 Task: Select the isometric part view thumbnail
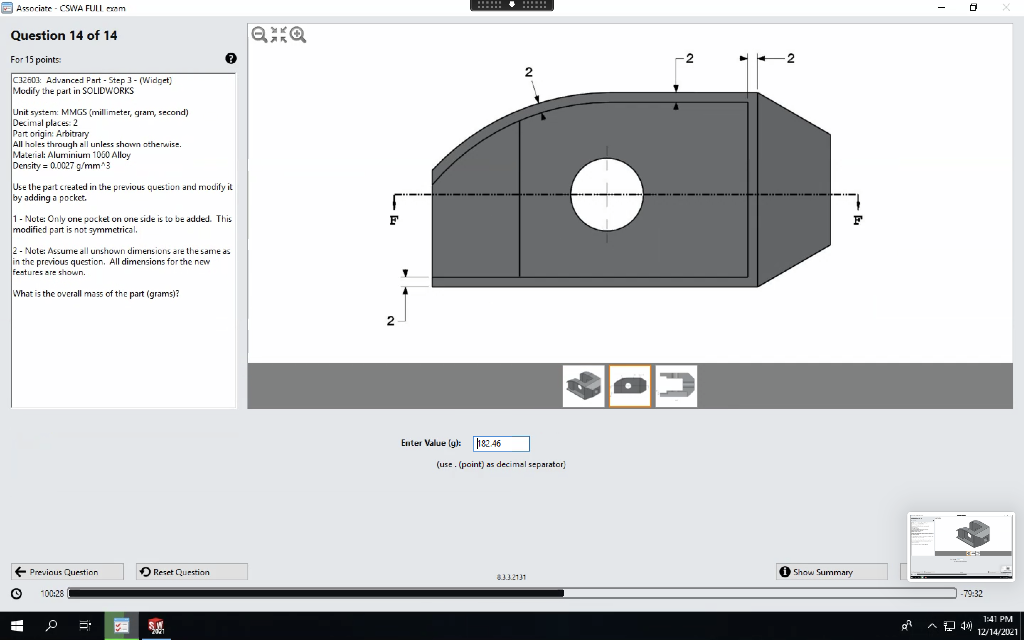[x=583, y=385]
